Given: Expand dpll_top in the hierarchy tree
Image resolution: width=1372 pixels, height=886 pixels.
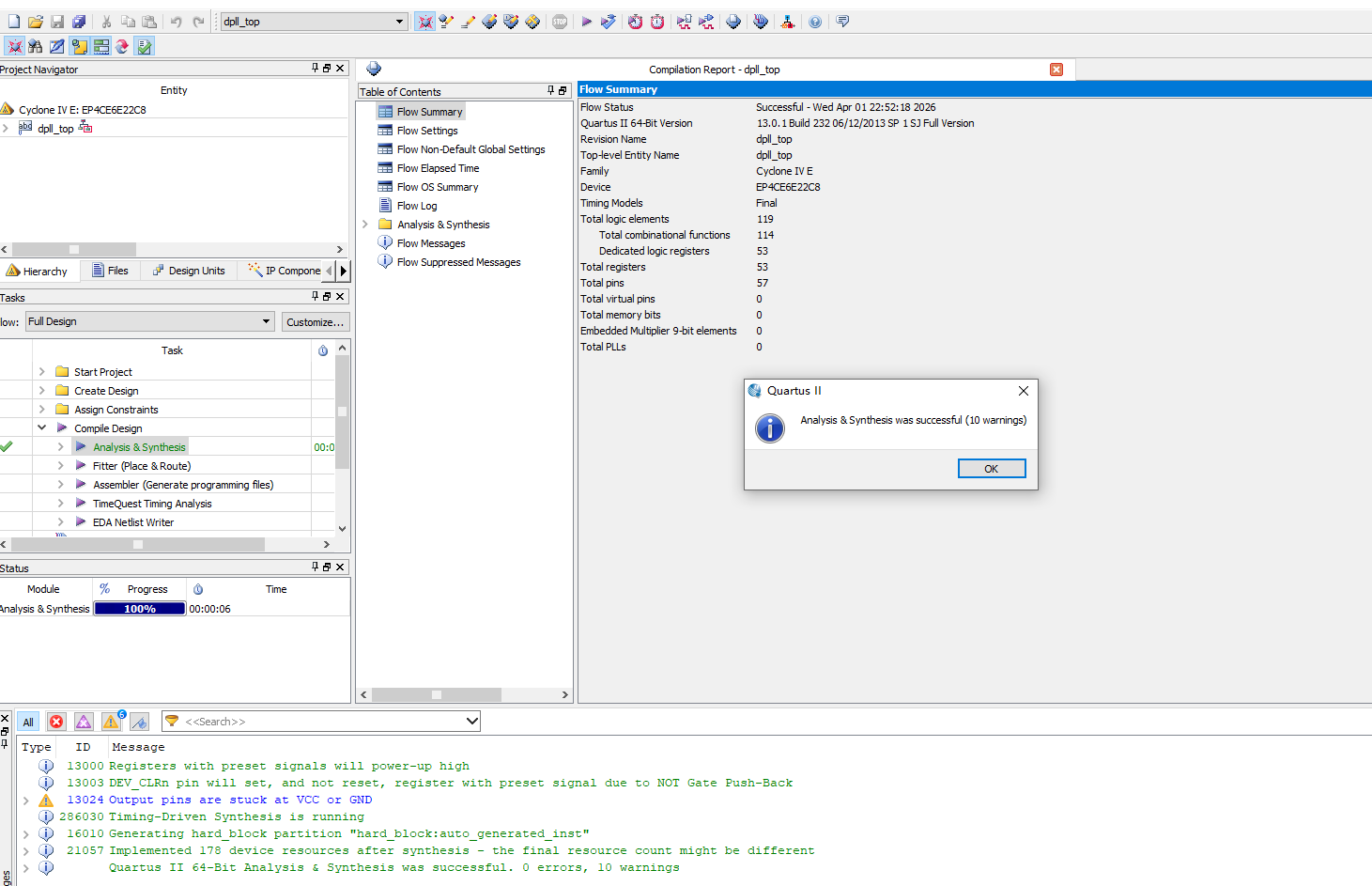Looking at the screenshot, I should tap(6, 129).
